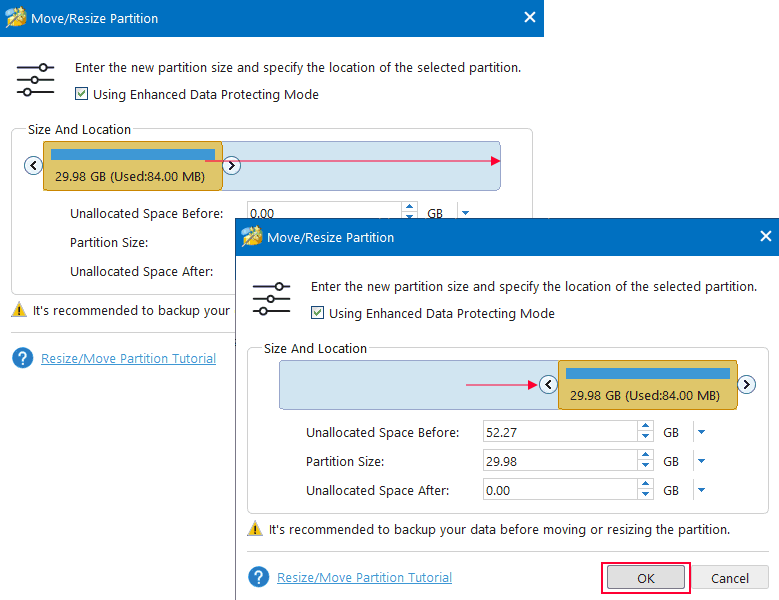Click the app wizard icon in back title bar
This screenshot has width=779, height=600.
(16, 17)
